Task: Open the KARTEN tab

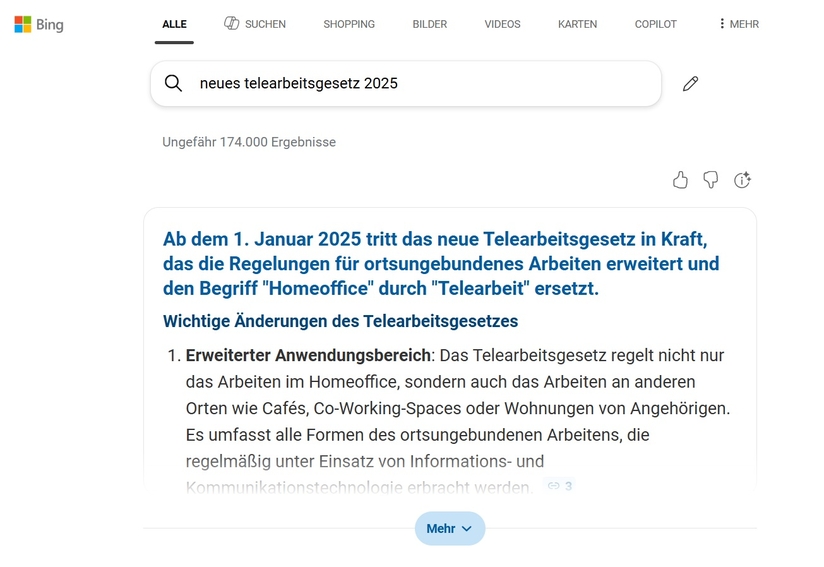Action: pos(577,24)
